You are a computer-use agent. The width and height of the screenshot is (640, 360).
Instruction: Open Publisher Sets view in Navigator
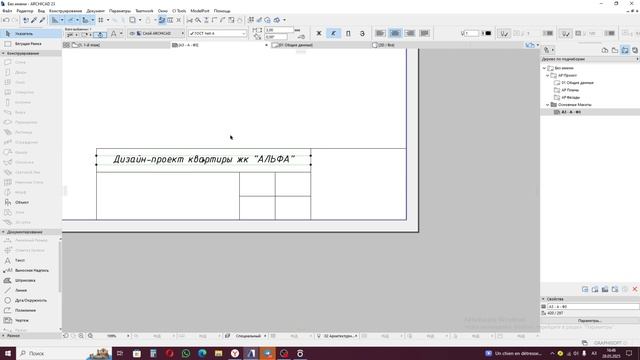pos(635,50)
